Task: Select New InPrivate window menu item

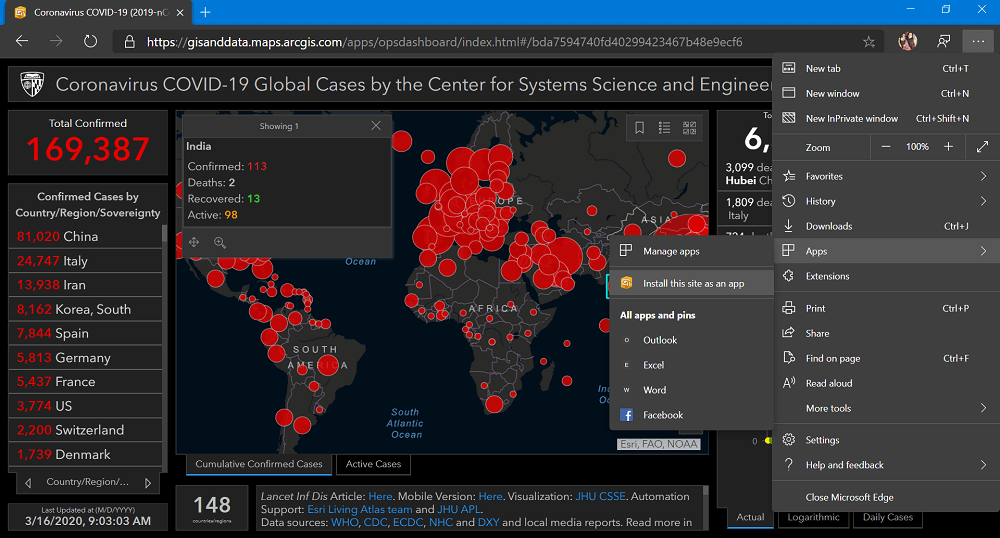Action: click(x=886, y=119)
